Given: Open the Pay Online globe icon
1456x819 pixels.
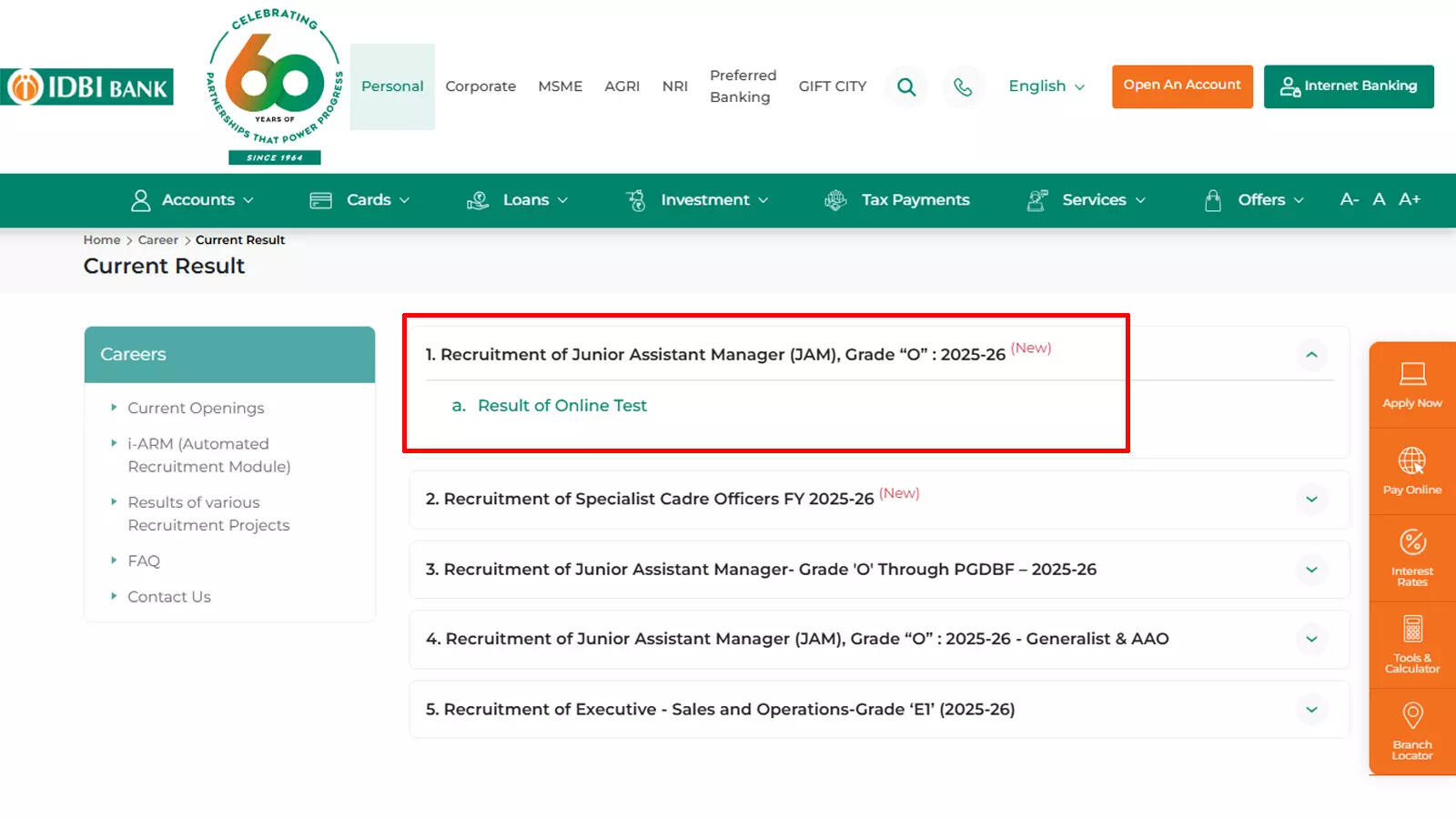Looking at the screenshot, I should tap(1412, 460).
